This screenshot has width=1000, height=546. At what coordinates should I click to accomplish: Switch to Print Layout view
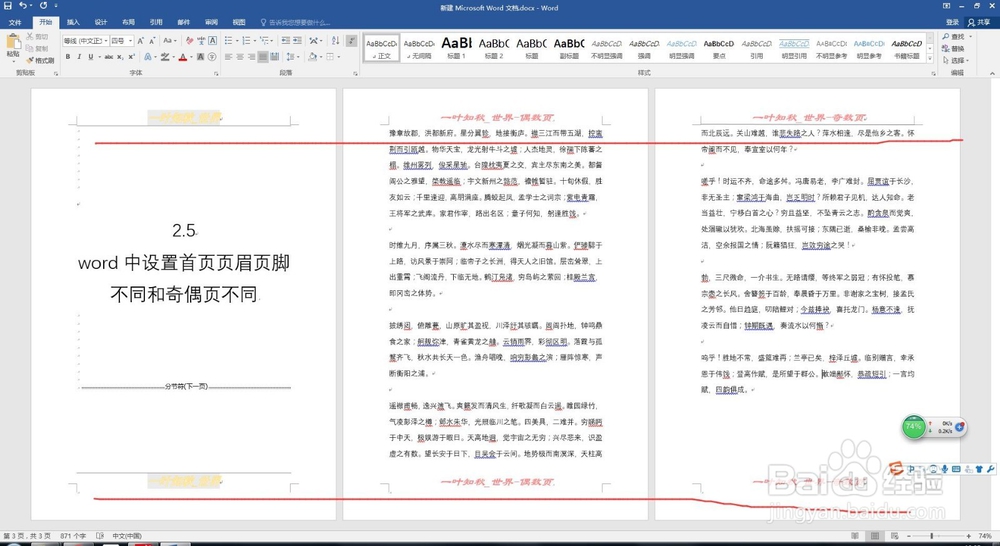(x=875, y=536)
